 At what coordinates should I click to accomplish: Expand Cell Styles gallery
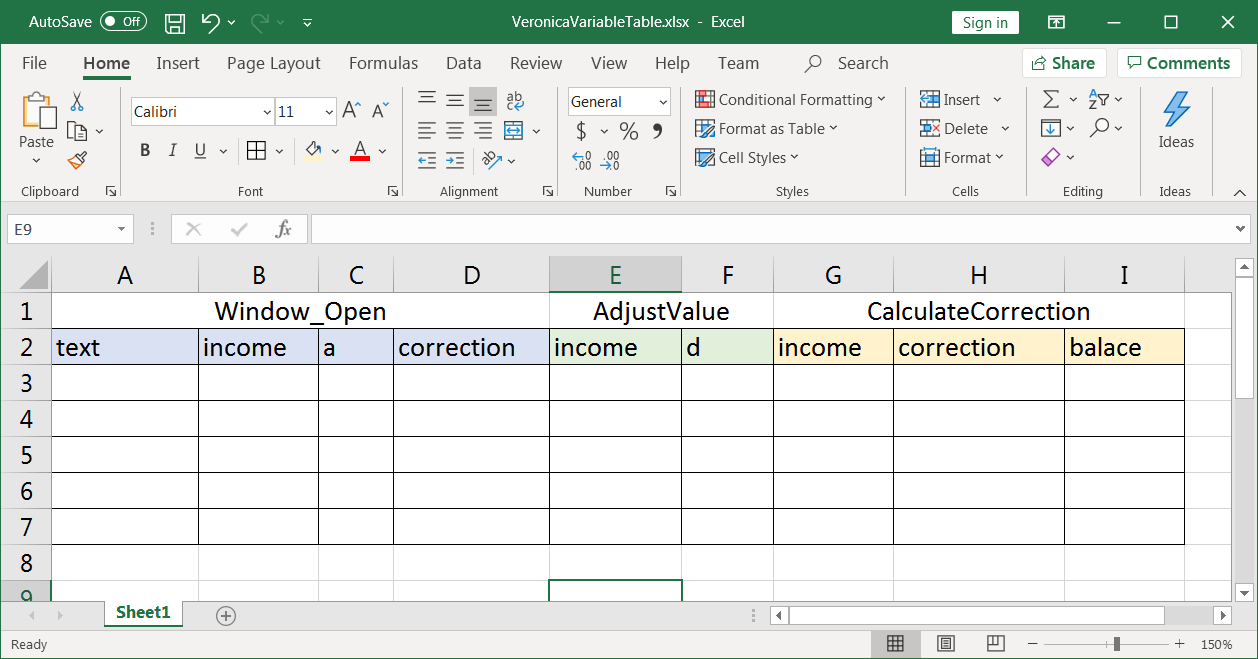pos(747,158)
